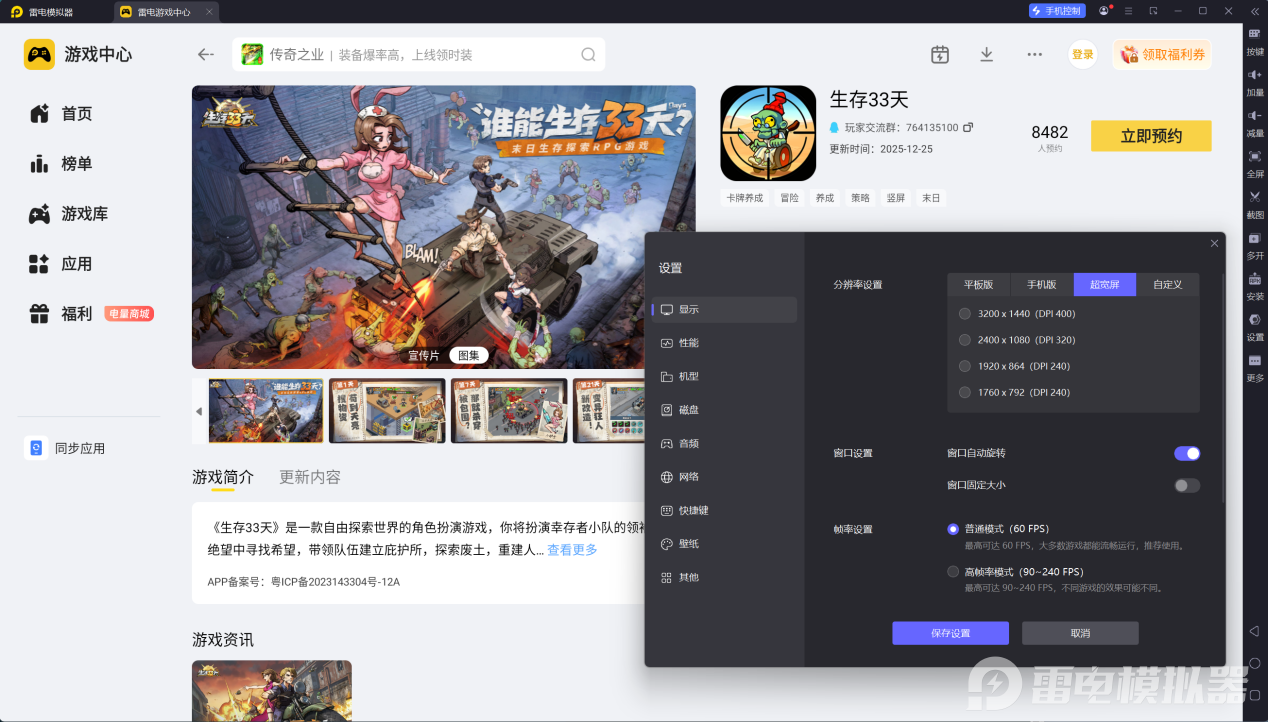Click 手机控制 phone control button
The image size is (1268, 722).
[x=1057, y=11]
